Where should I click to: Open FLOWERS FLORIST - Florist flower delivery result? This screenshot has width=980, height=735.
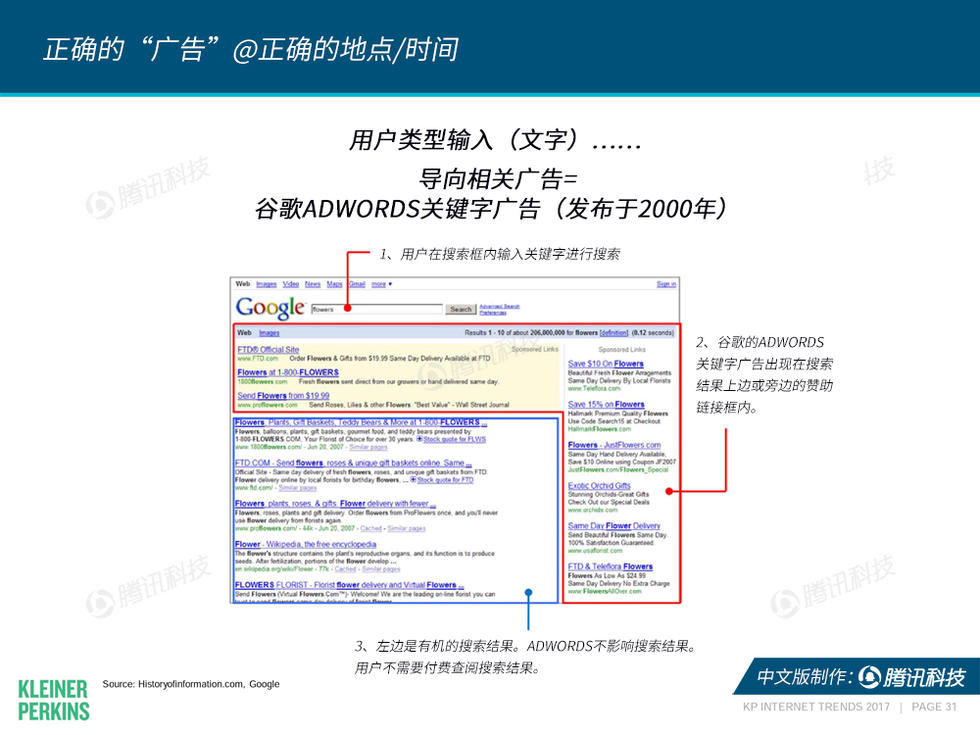tap(349, 585)
